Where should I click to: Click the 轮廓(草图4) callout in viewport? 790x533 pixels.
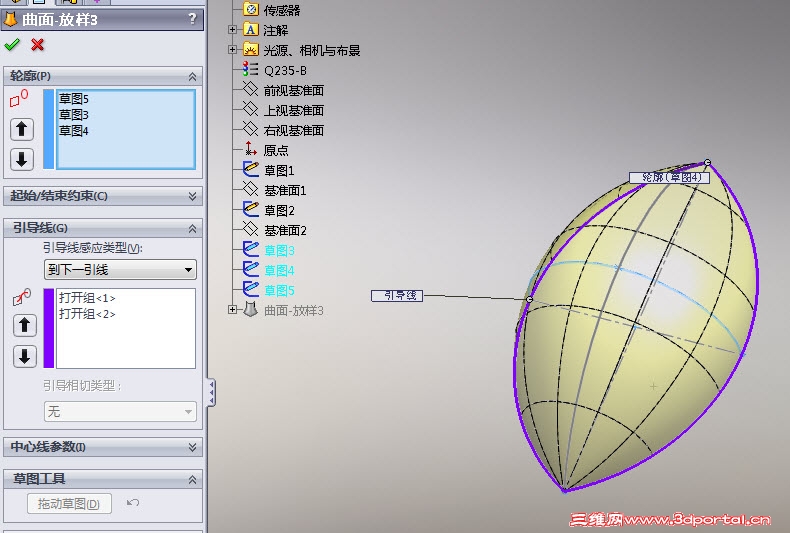tap(670, 177)
